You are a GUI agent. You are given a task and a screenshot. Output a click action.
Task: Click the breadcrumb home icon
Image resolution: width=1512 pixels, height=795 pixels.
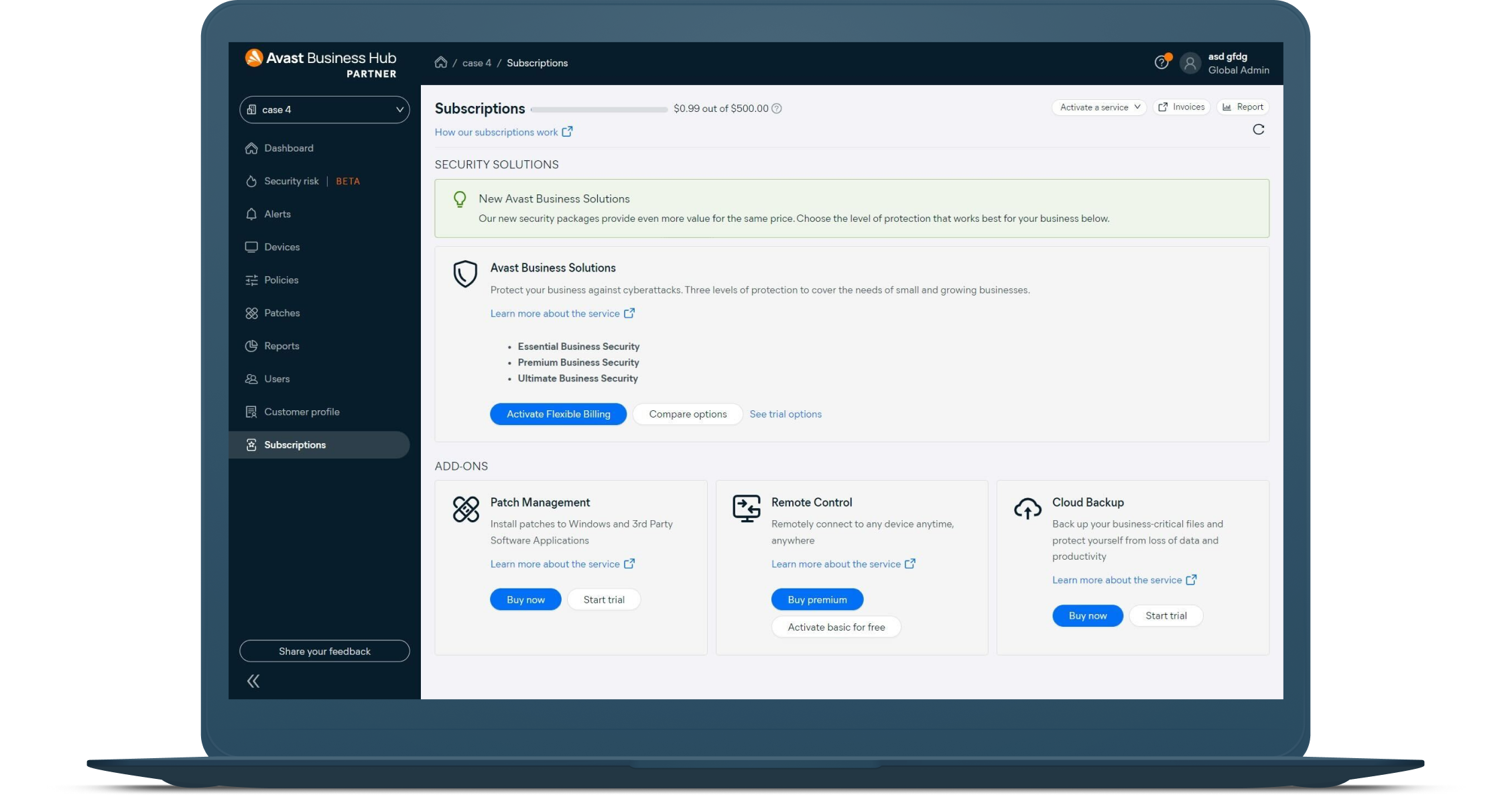[x=441, y=62]
